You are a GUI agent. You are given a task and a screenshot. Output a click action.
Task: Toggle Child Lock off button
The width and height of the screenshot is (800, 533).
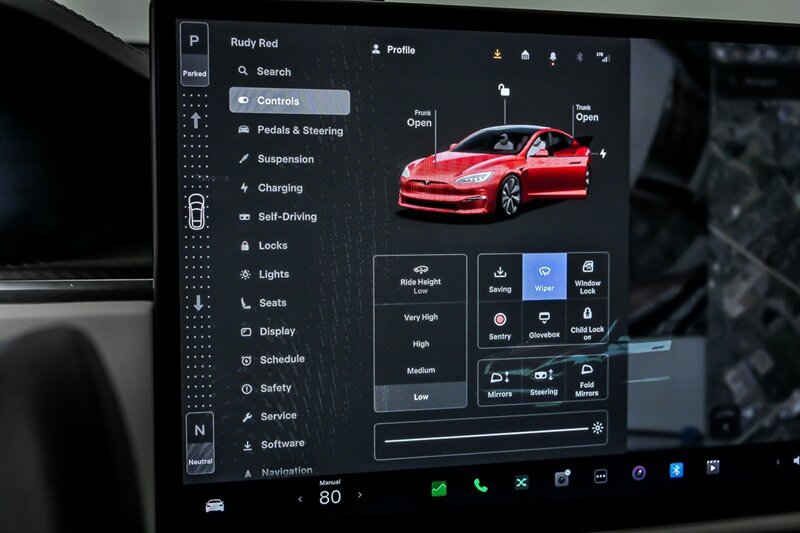pos(587,322)
